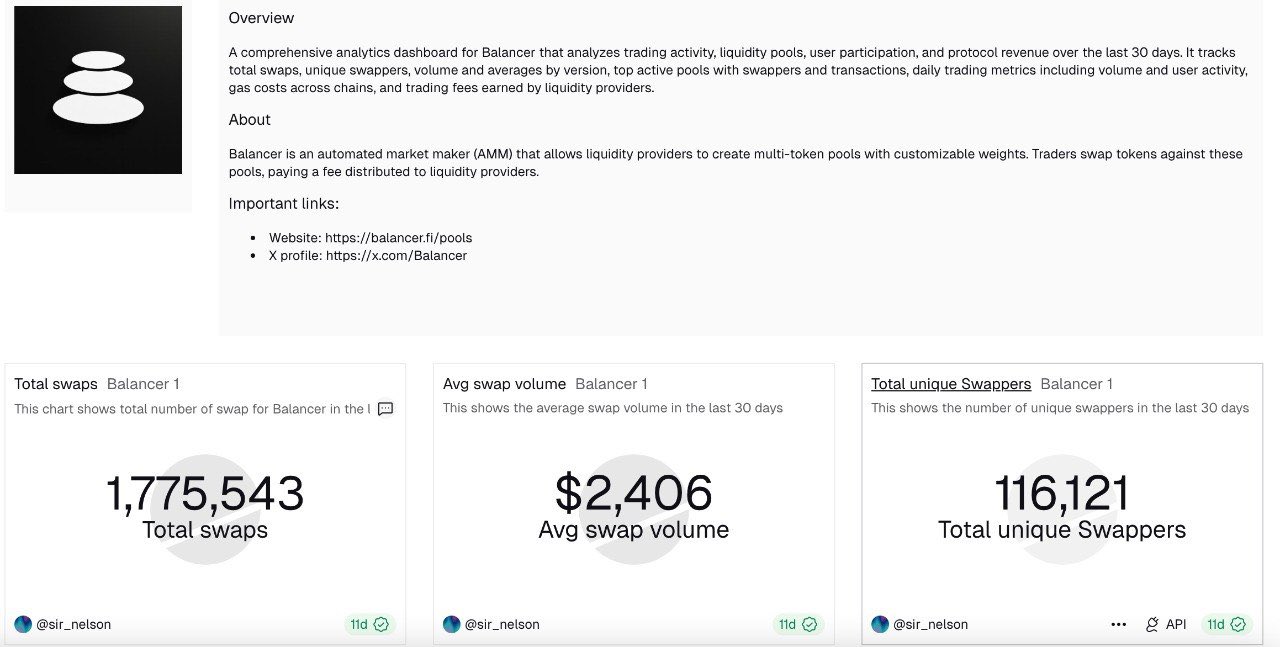Click the comment icon on Total swaps card

(385, 409)
